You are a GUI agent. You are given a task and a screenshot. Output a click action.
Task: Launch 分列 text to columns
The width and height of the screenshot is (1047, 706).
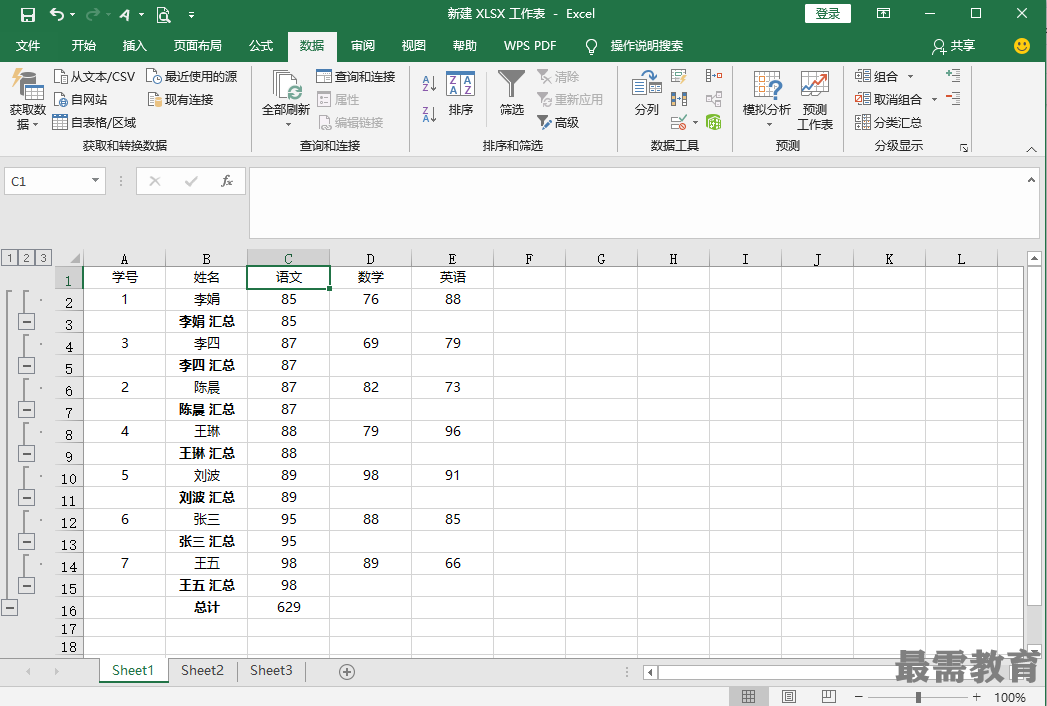(x=646, y=93)
